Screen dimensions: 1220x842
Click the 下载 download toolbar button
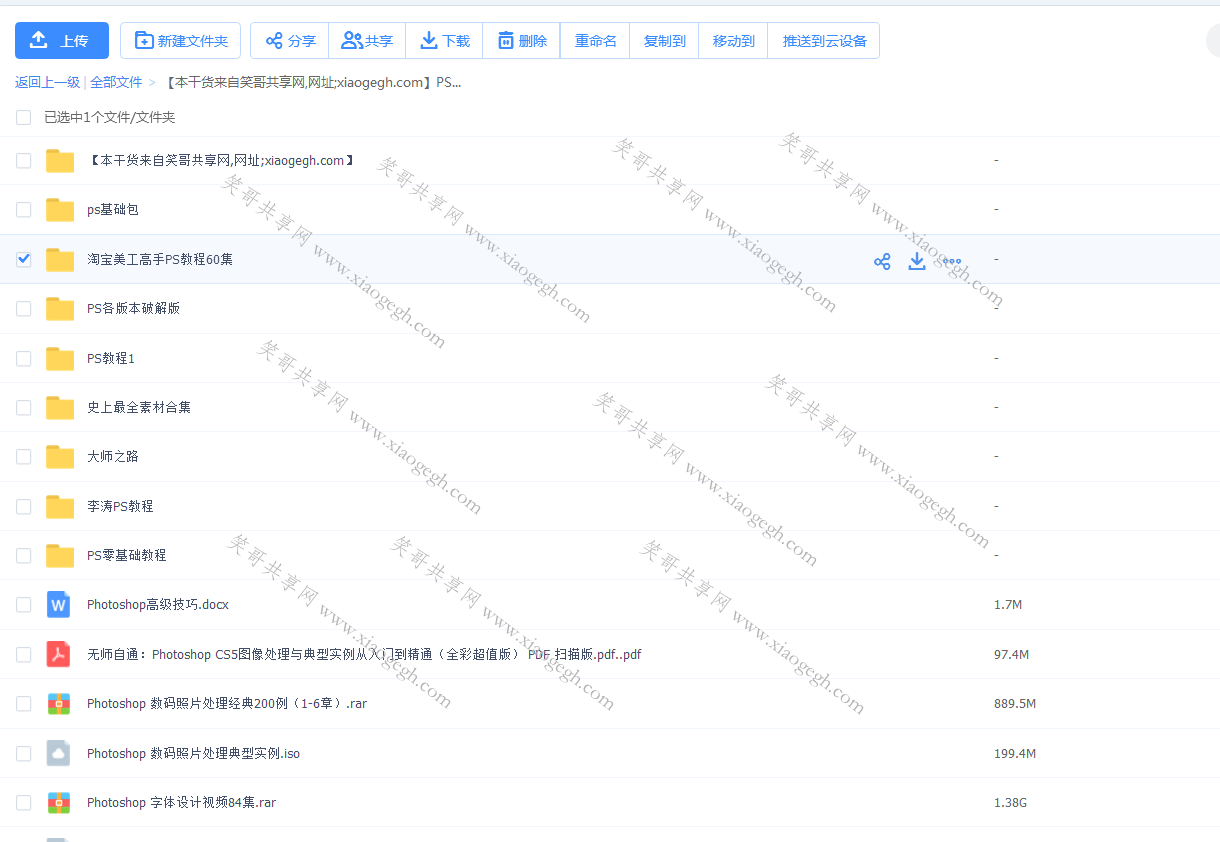point(444,41)
